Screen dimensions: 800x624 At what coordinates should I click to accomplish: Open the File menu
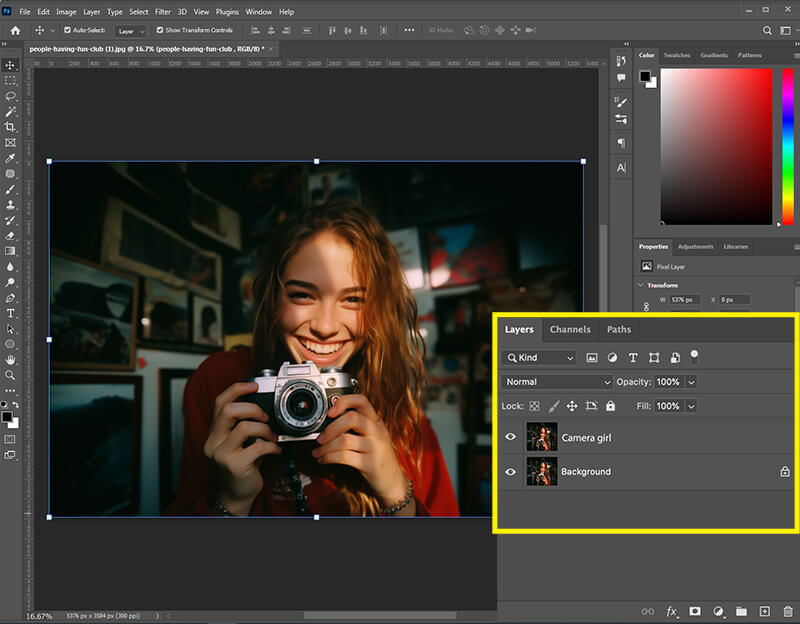click(25, 11)
